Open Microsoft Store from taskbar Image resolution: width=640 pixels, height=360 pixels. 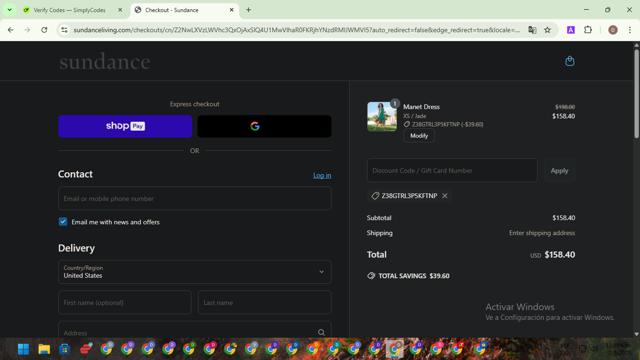[x=64, y=349]
